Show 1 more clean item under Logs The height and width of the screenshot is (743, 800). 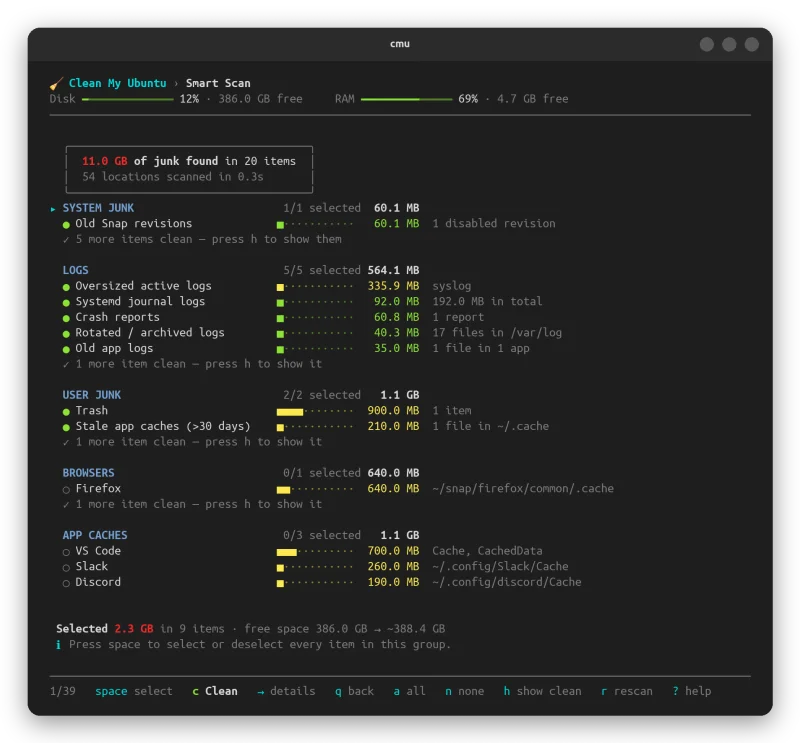coord(192,363)
